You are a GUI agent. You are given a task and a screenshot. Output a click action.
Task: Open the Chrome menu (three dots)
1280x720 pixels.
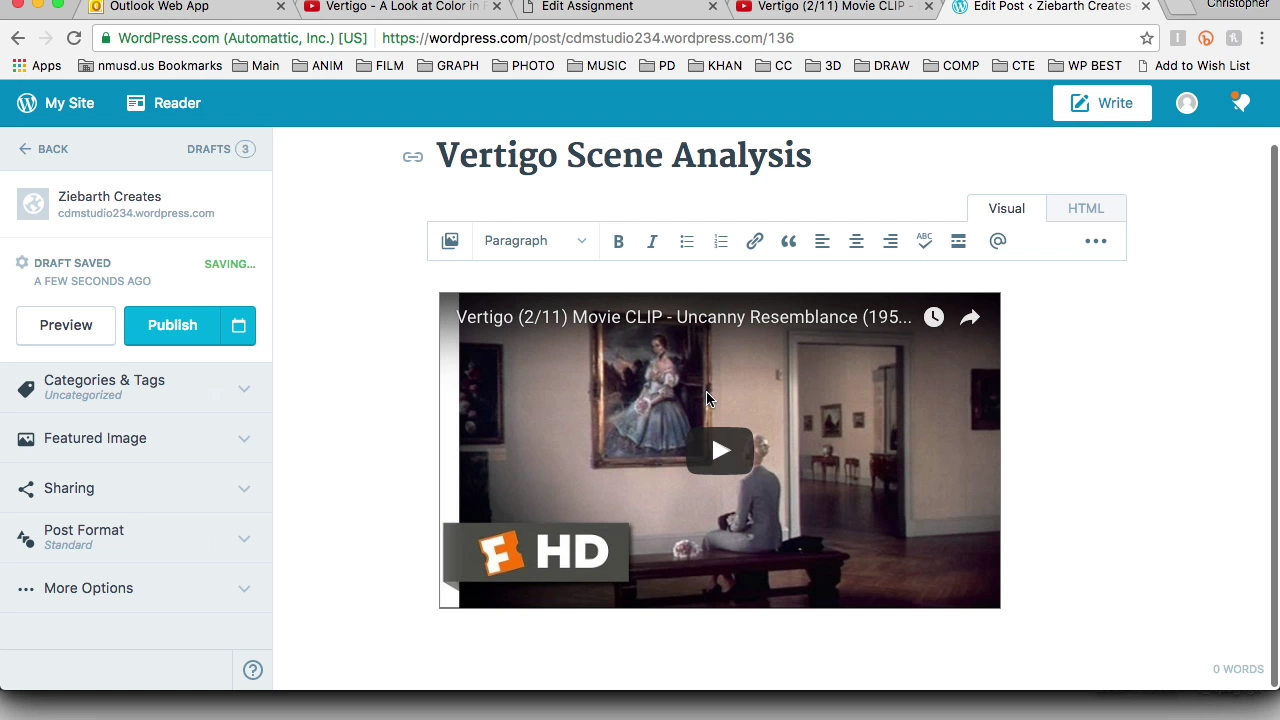1262,38
